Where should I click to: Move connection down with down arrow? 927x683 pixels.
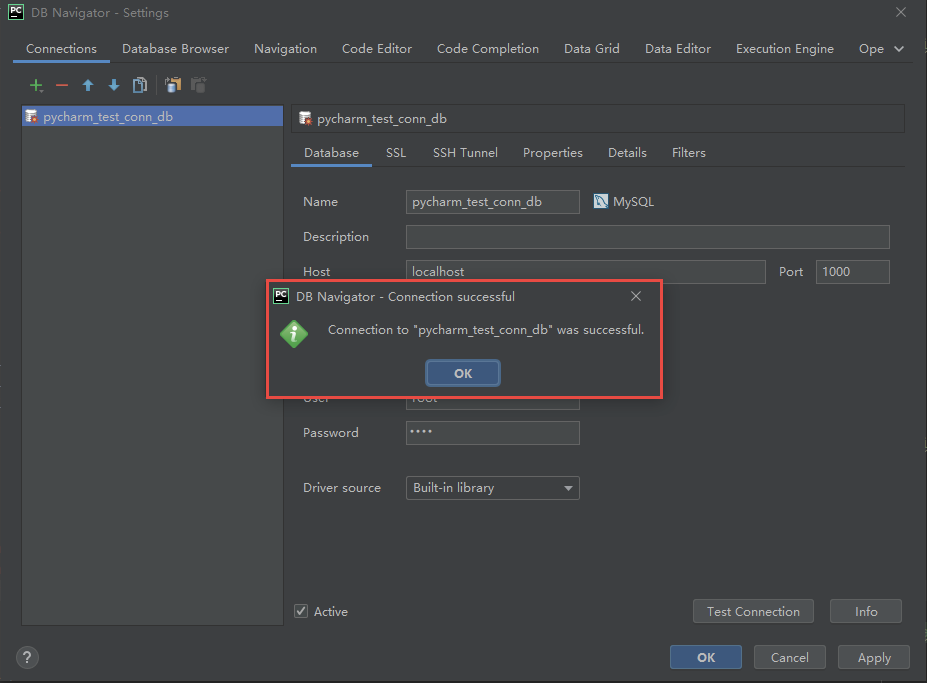(114, 85)
